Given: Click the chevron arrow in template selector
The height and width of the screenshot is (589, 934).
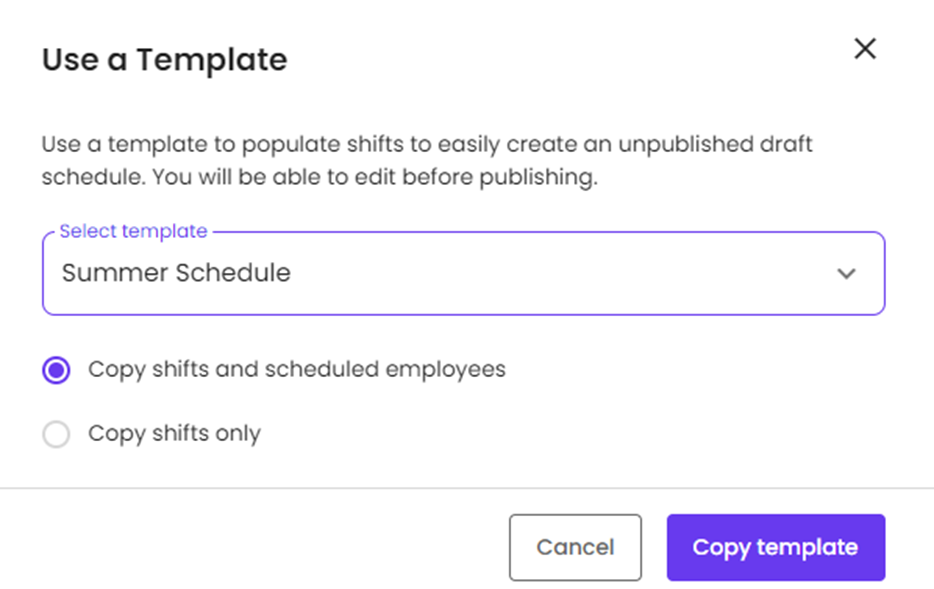Looking at the screenshot, I should point(847,274).
